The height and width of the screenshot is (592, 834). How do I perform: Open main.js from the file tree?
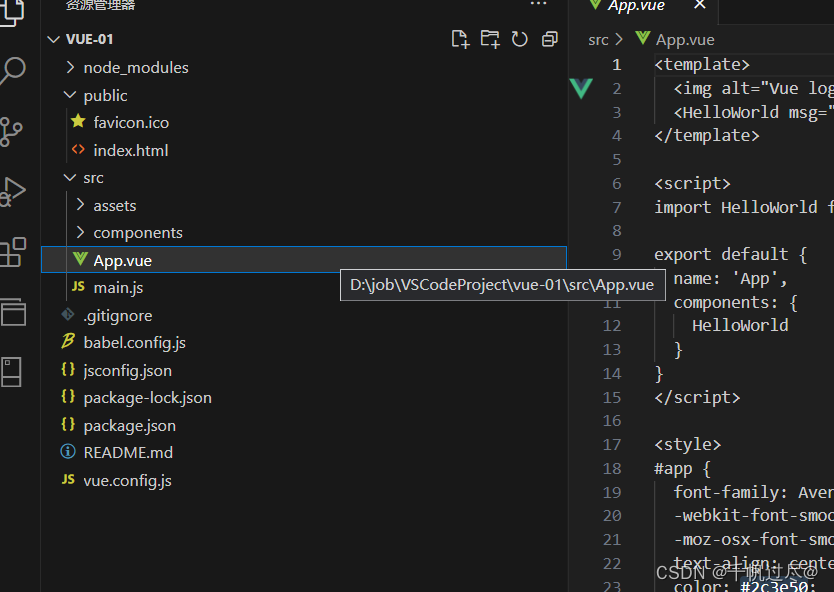pos(118,288)
